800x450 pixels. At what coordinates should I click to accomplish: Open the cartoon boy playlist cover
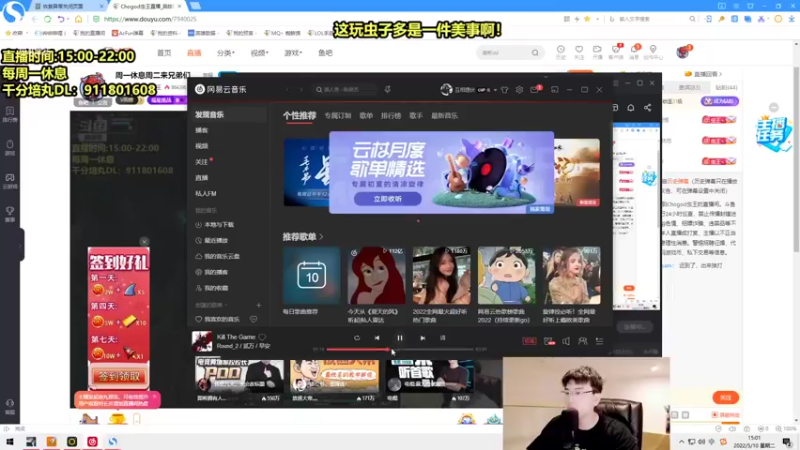506,276
